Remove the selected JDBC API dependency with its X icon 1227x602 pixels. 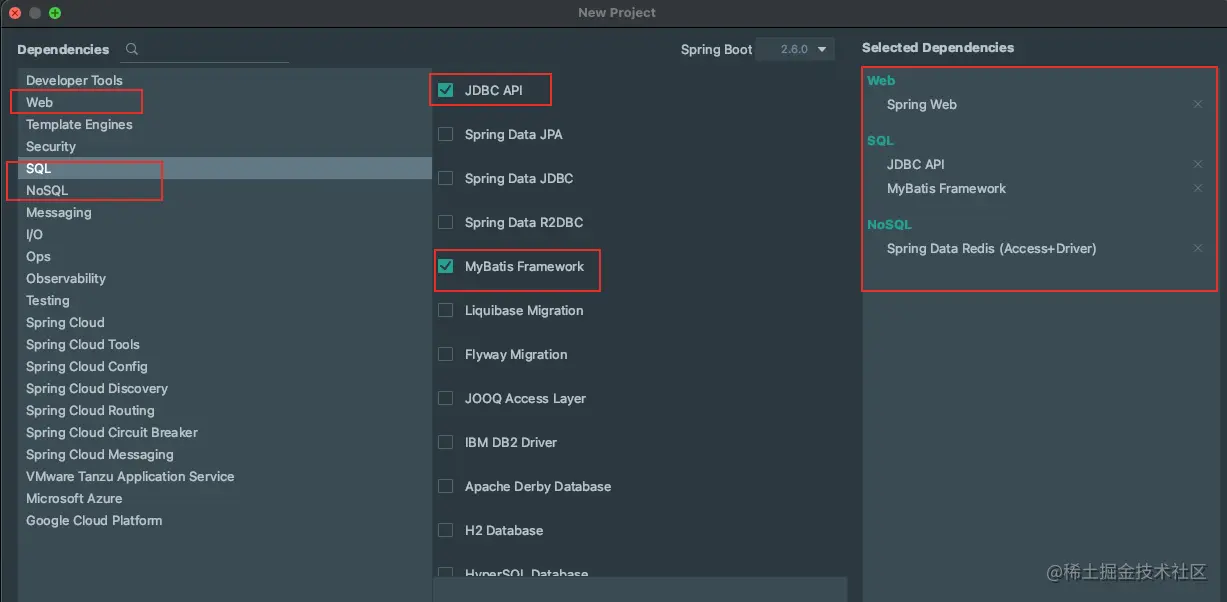(x=1198, y=164)
